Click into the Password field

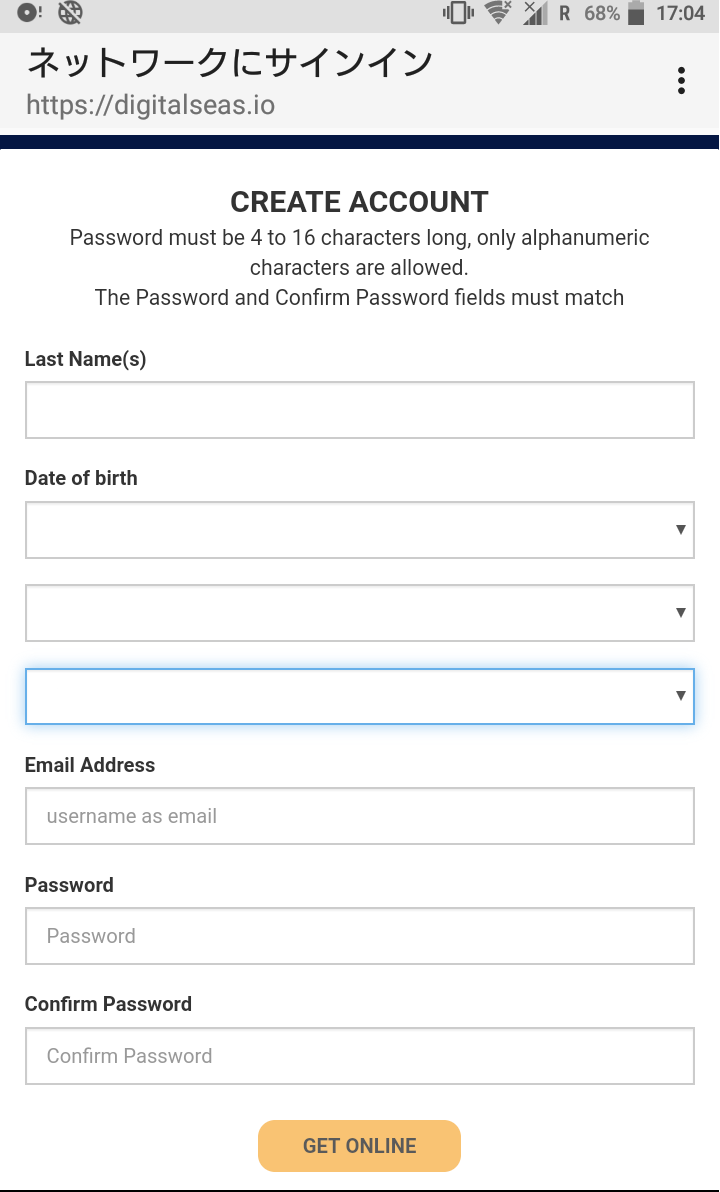360,936
